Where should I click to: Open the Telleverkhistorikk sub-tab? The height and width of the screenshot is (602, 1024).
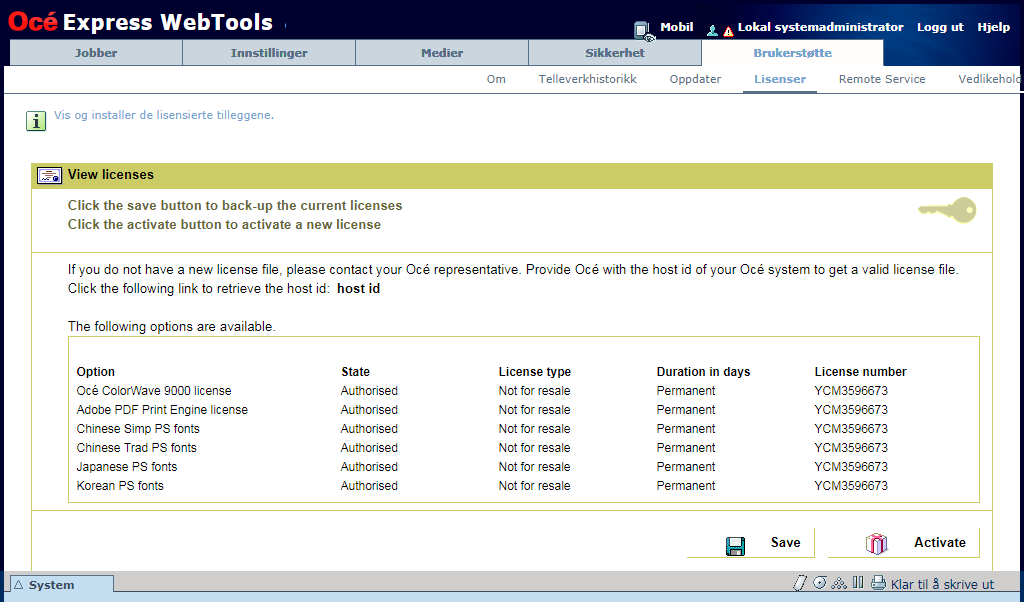588,79
